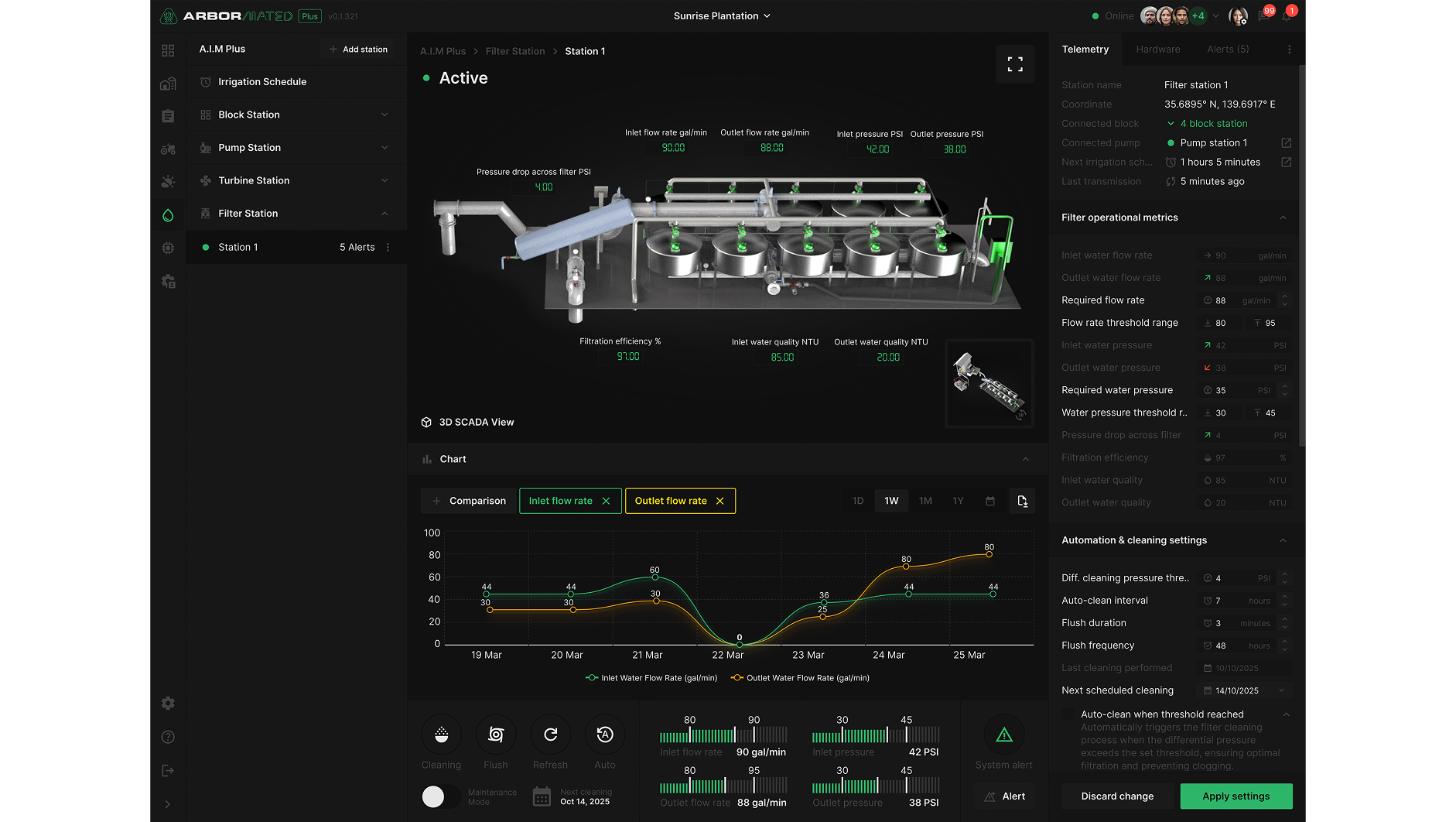Enter fullscreen for the 3D SCADA view
Image resolution: width=1456 pixels, height=822 pixels.
[1015, 64]
